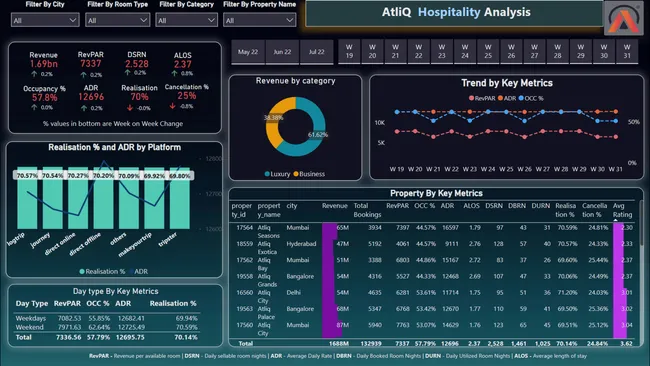The width and height of the screenshot is (650, 366).
Task: Select week W 26 slicer
Action: (x=511, y=51)
